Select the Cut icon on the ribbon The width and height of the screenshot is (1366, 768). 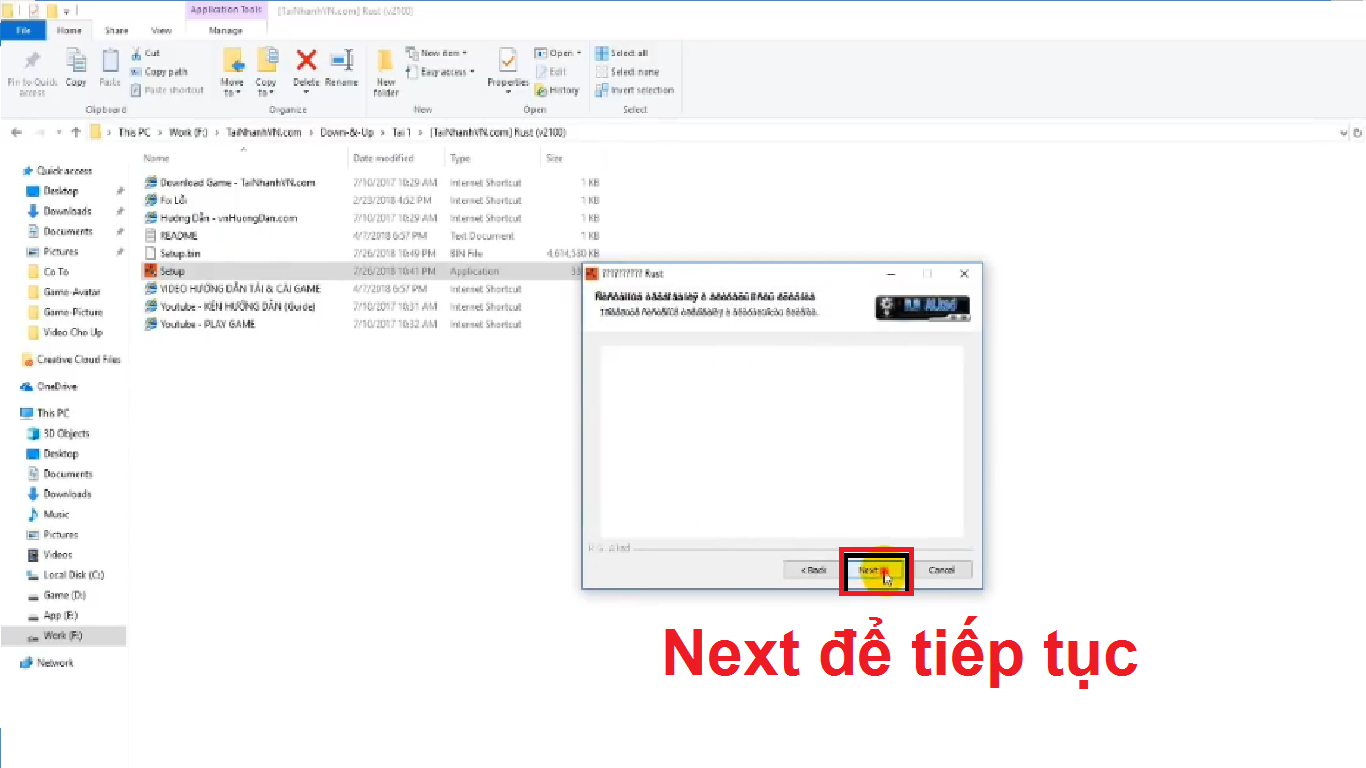138,52
